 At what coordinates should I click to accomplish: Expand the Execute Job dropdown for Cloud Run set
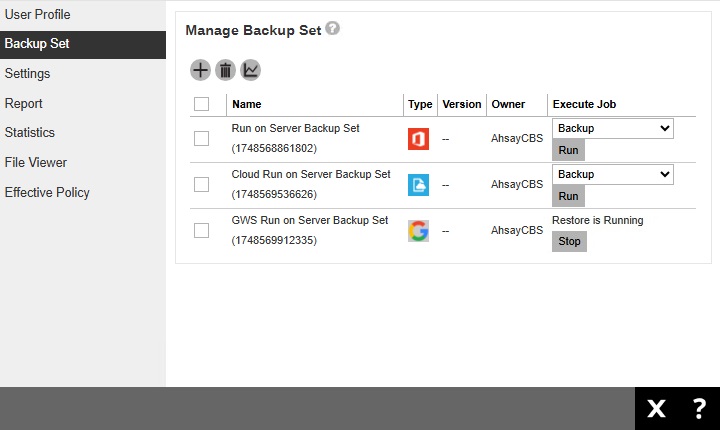point(613,174)
